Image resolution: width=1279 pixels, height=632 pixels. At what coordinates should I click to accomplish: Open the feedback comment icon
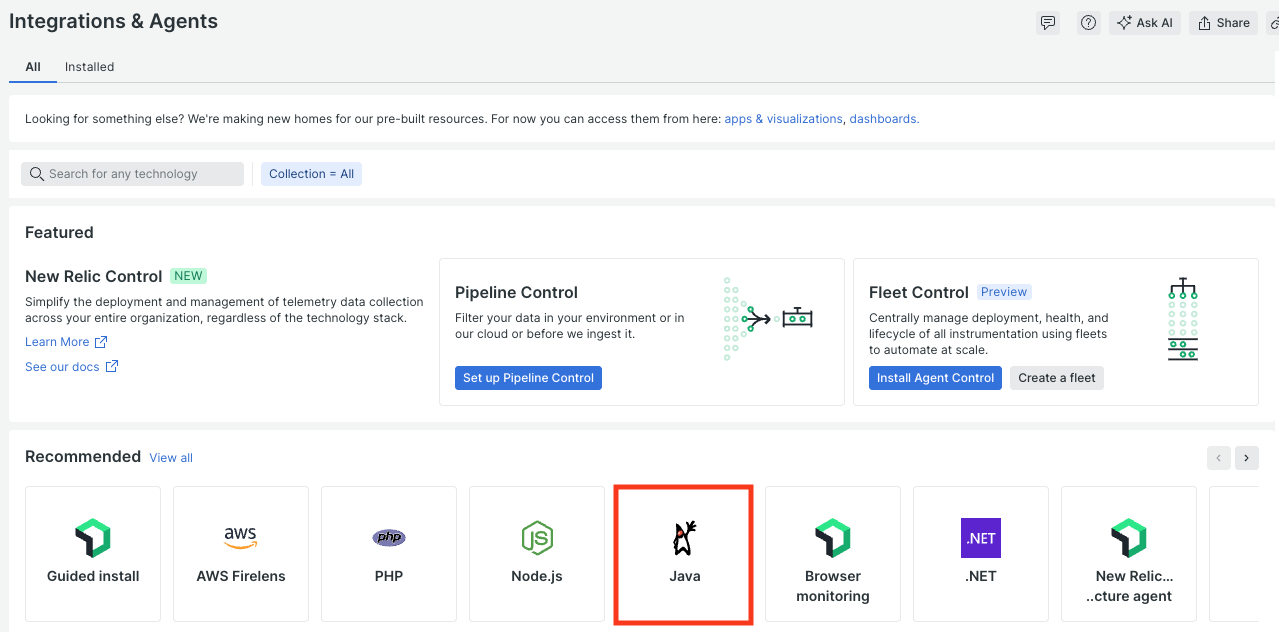[x=1047, y=22]
